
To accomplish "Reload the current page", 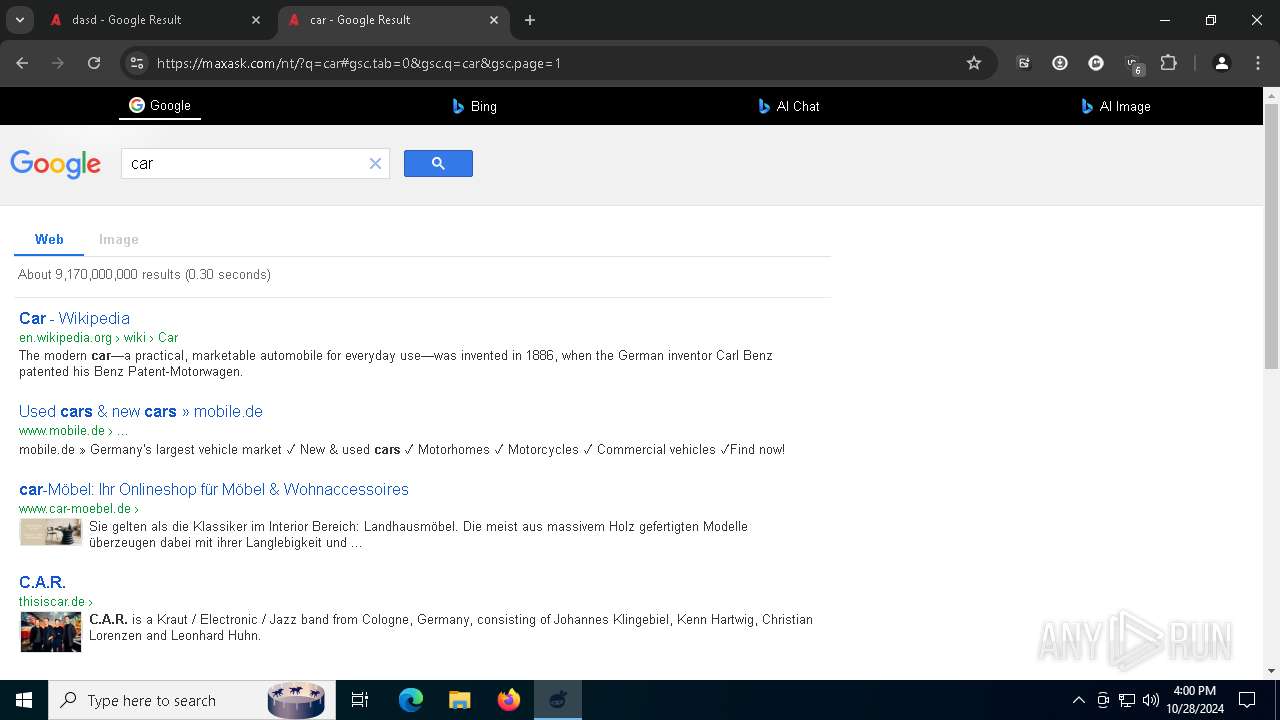I will point(94,63).
